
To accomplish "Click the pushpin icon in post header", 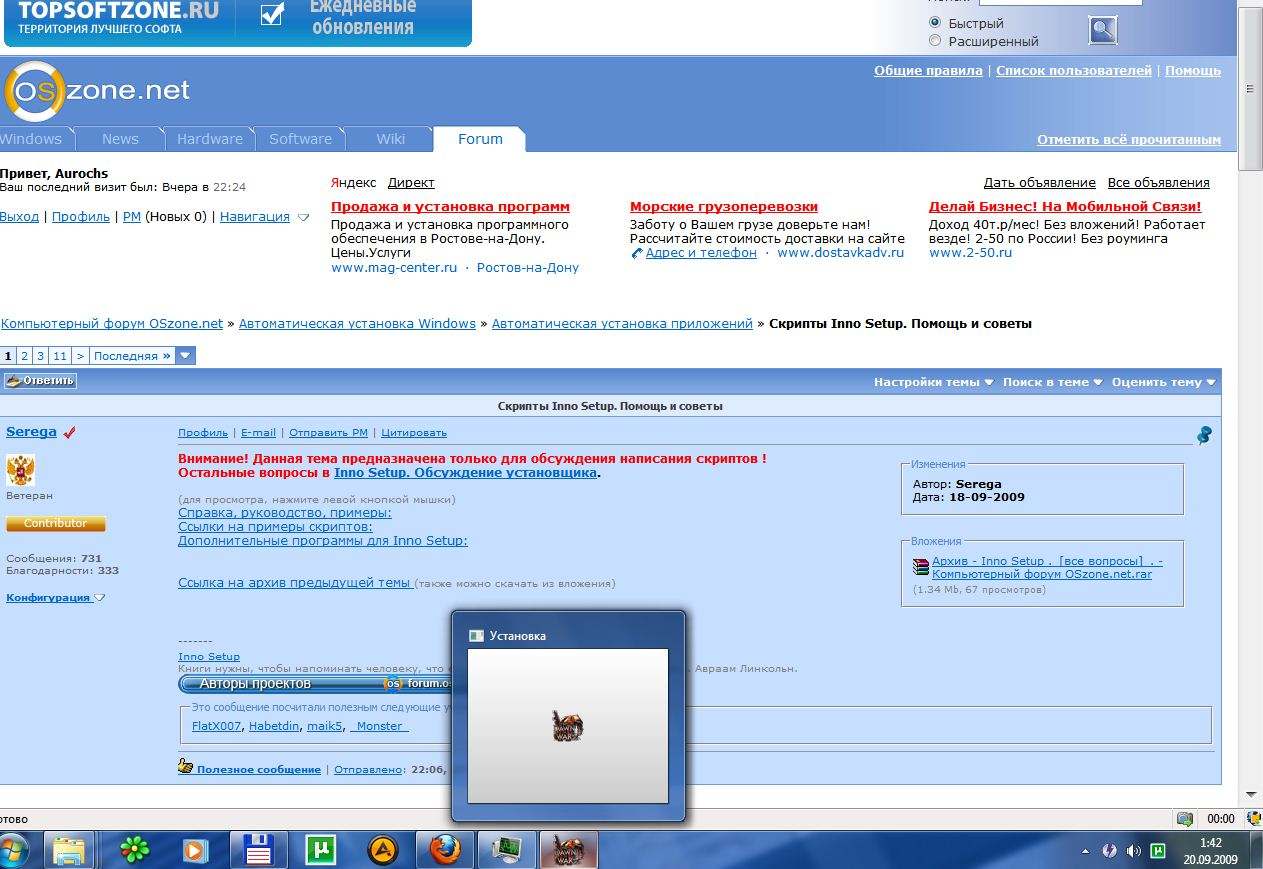I will coord(1204,435).
